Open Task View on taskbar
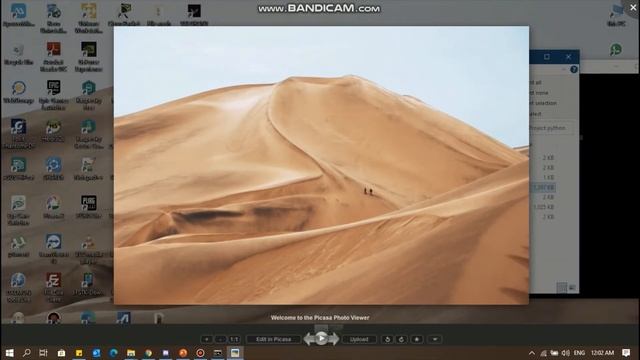640x360 pixels. [x=43, y=353]
